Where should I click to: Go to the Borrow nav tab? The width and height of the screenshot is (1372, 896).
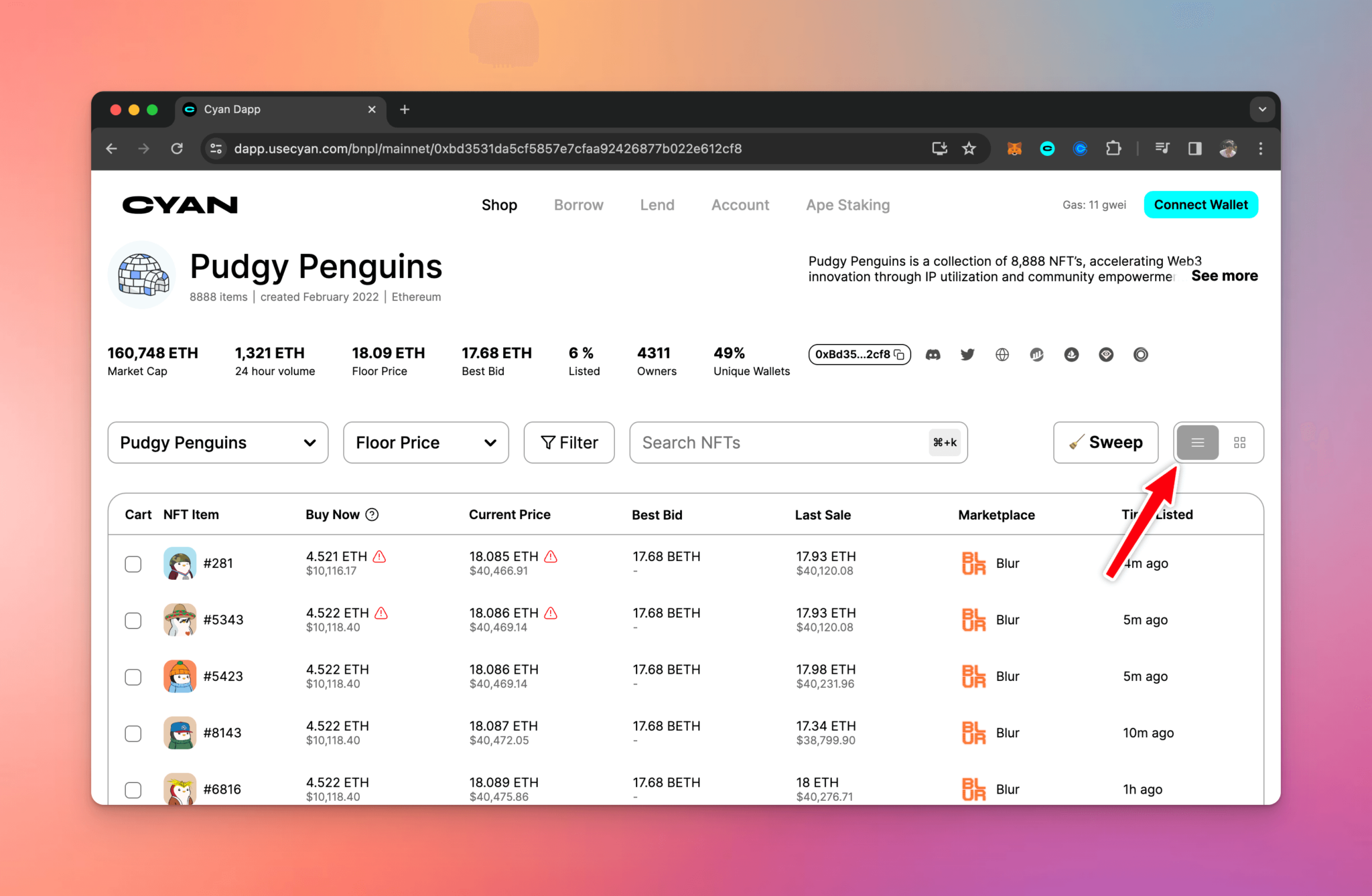click(x=578, y=205)
